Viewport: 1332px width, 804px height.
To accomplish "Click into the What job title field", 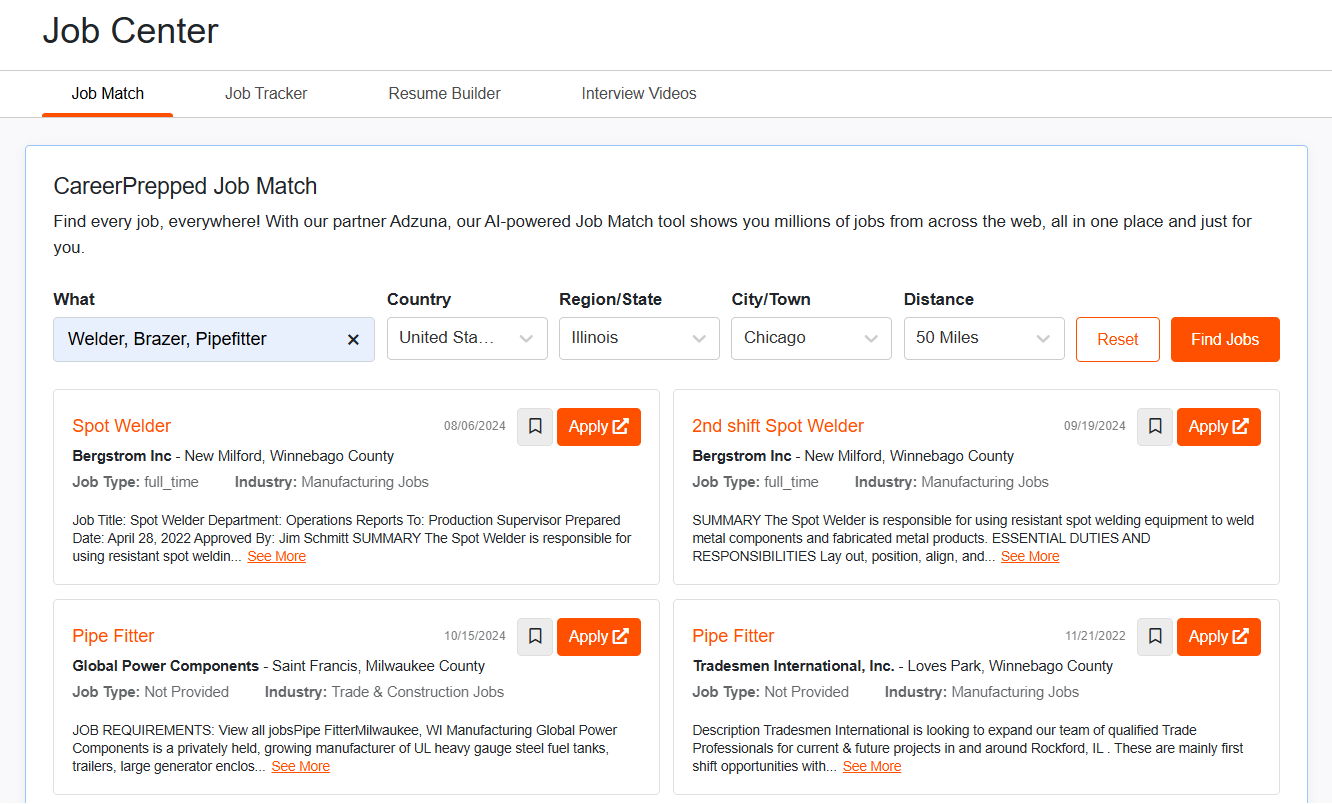I will point(200,340).
